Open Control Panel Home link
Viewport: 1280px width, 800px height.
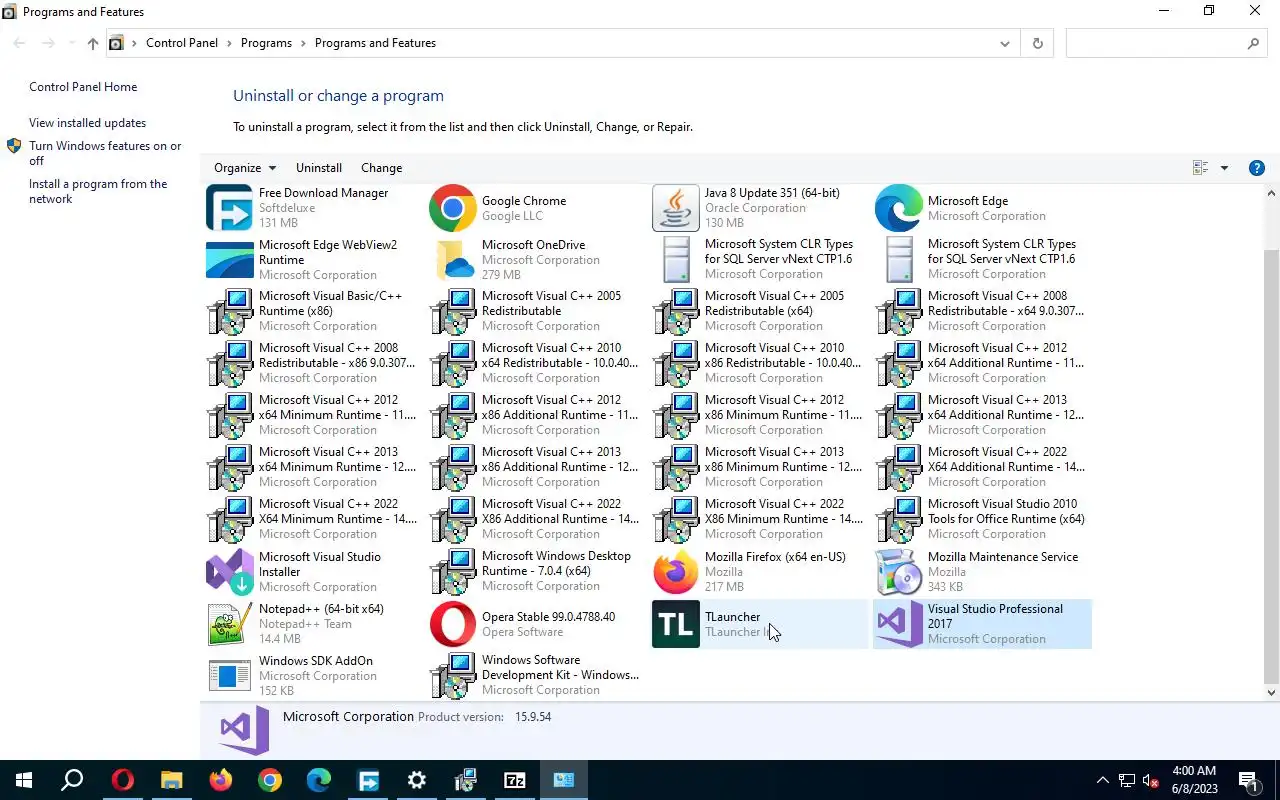click(x=83, y=87)
